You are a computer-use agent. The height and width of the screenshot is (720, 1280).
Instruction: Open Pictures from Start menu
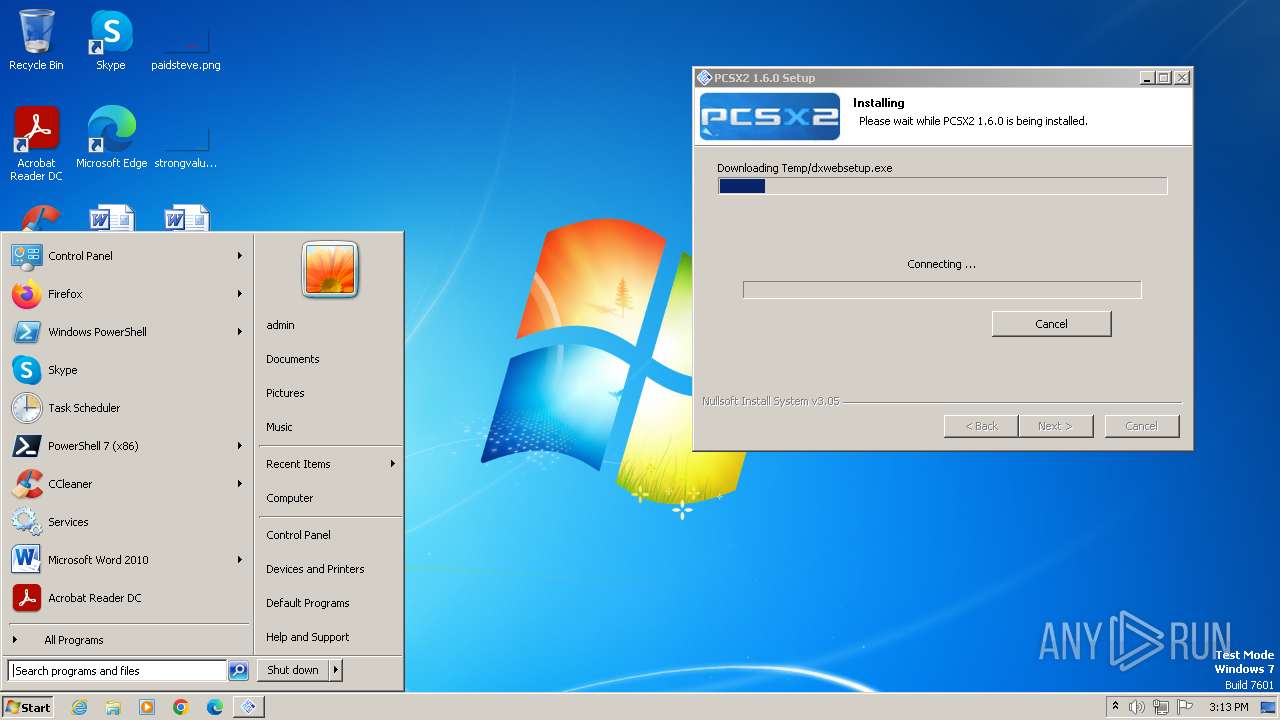[x=330, y=393]
